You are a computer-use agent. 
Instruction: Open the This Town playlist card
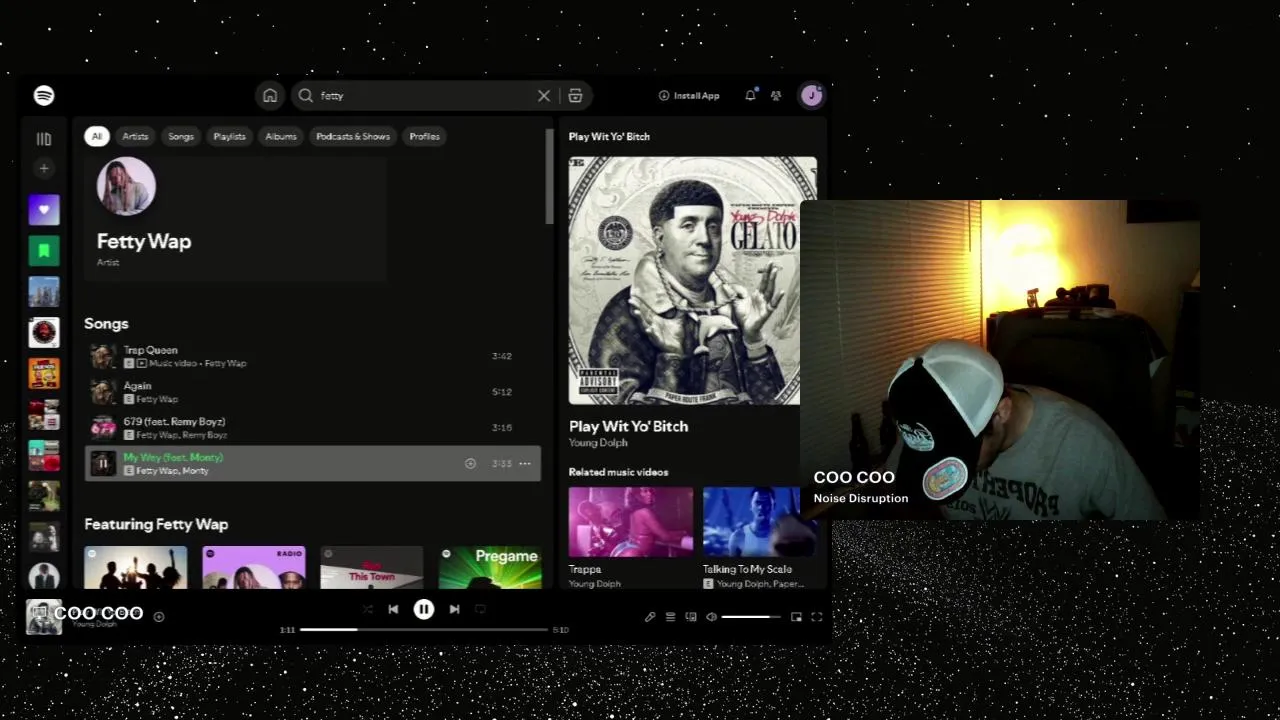coord(372,567)
